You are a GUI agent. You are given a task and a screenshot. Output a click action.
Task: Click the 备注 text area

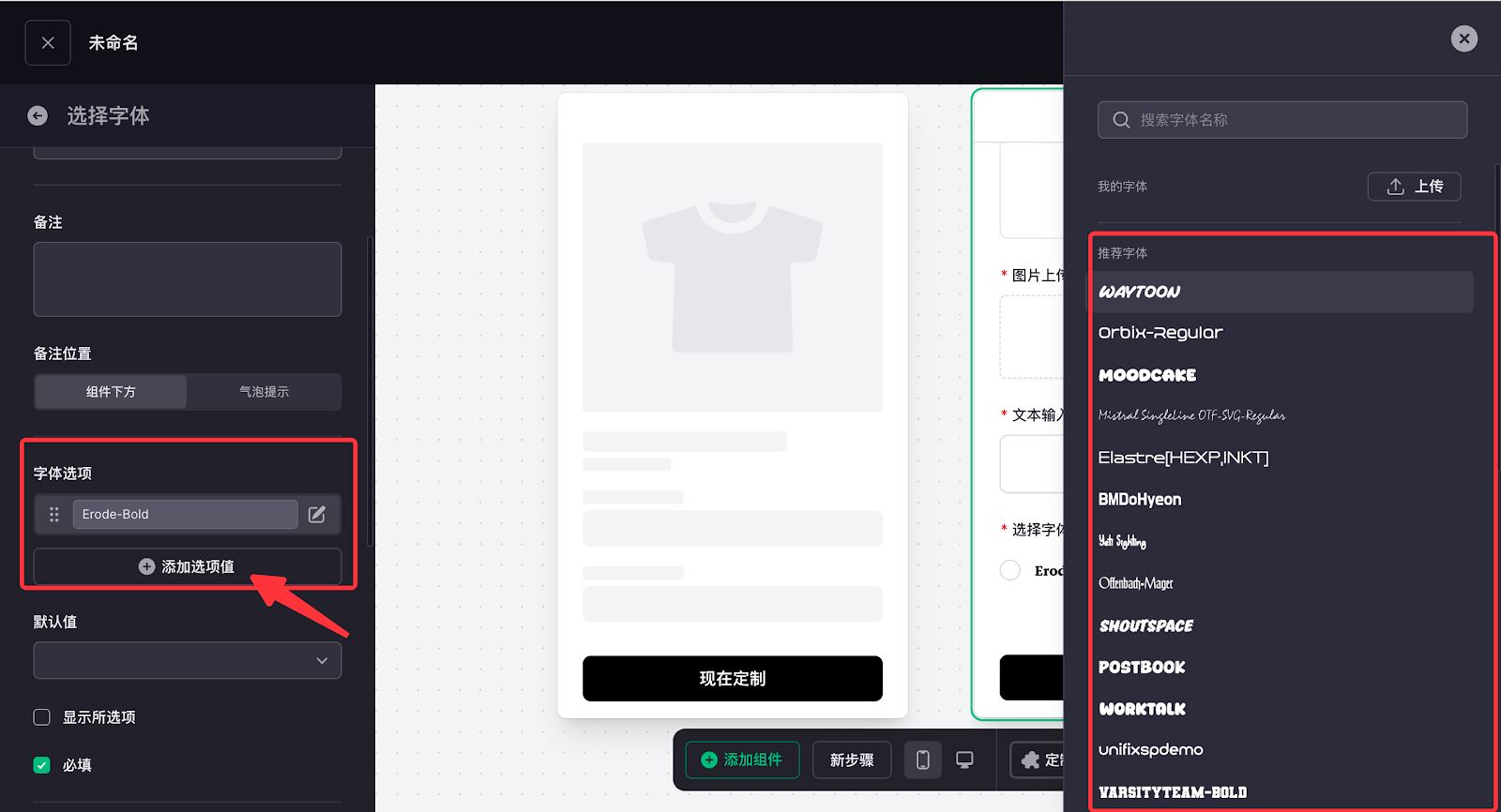(188, 279)
